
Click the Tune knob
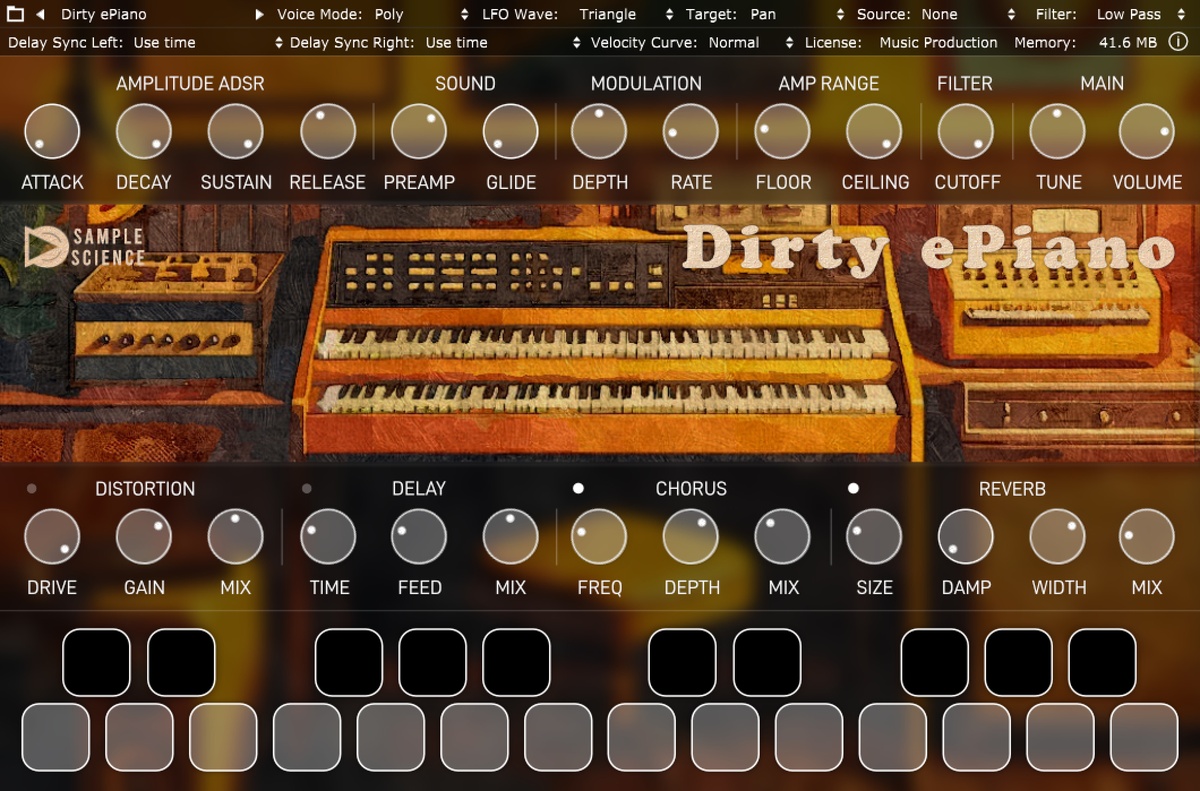[1058, 131]
